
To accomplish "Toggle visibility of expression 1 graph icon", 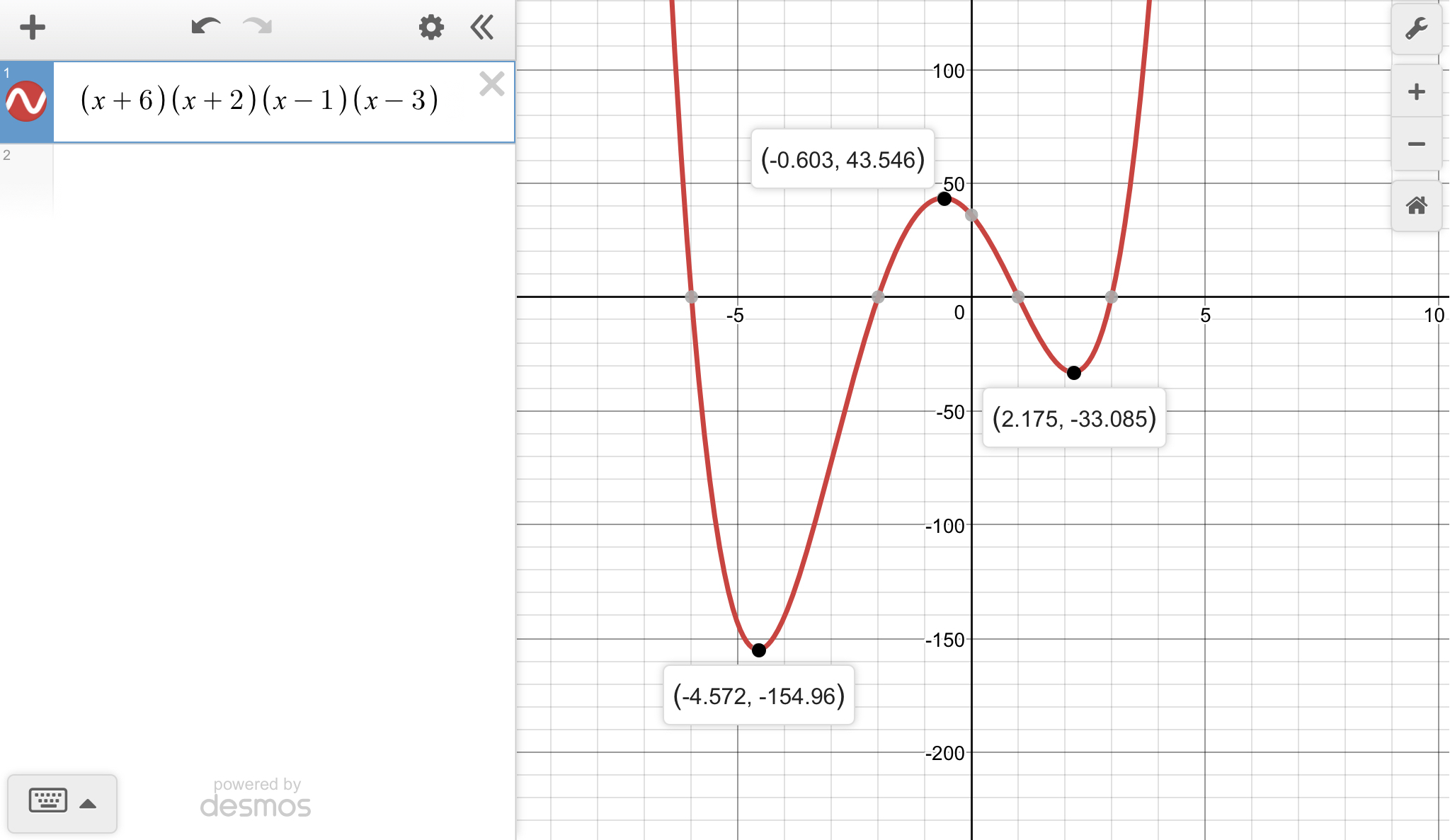I will (26, 101).
